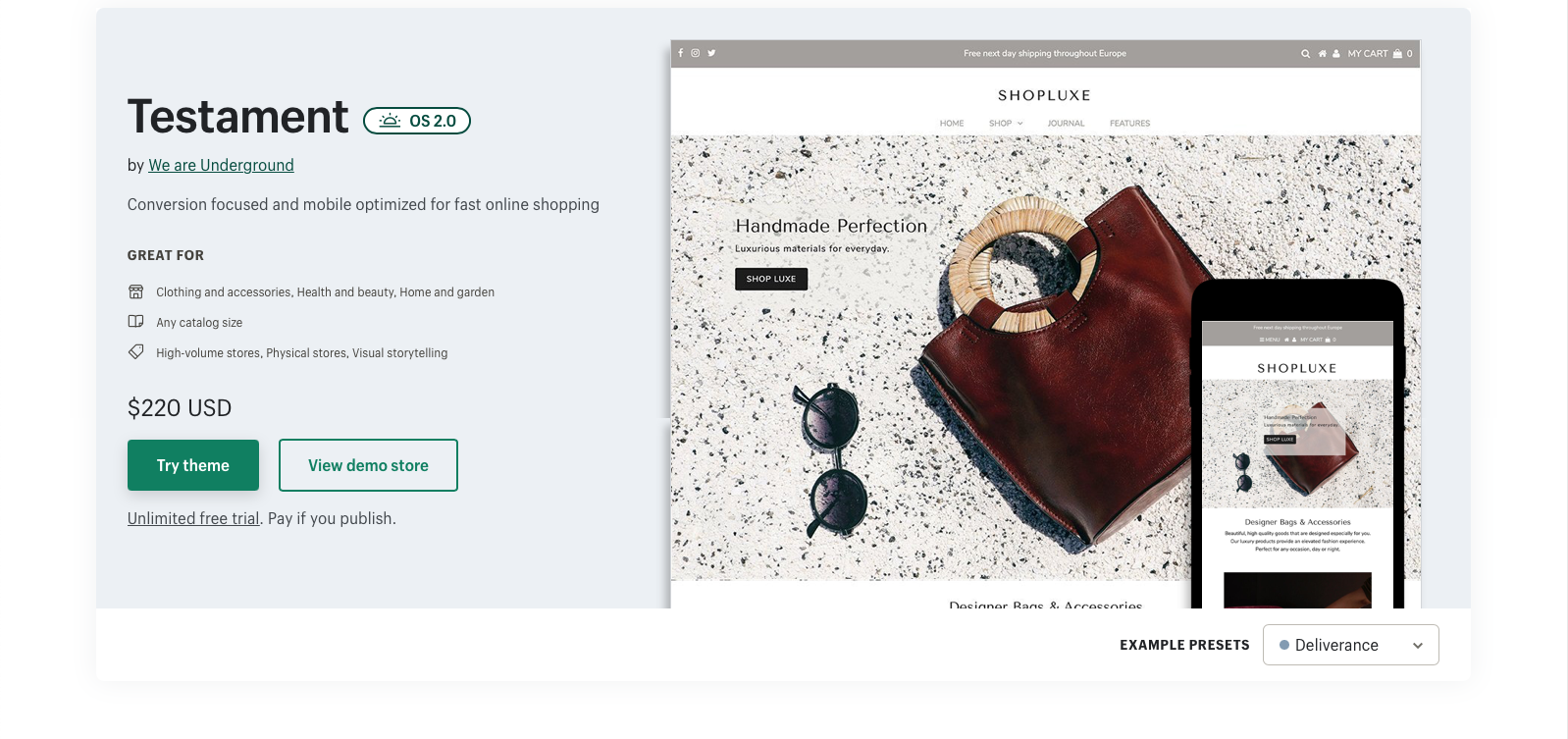The image size is (1568, 739).
Task: Click the chevron arrow on presets dropdown
Action: tap(1418, 646)
